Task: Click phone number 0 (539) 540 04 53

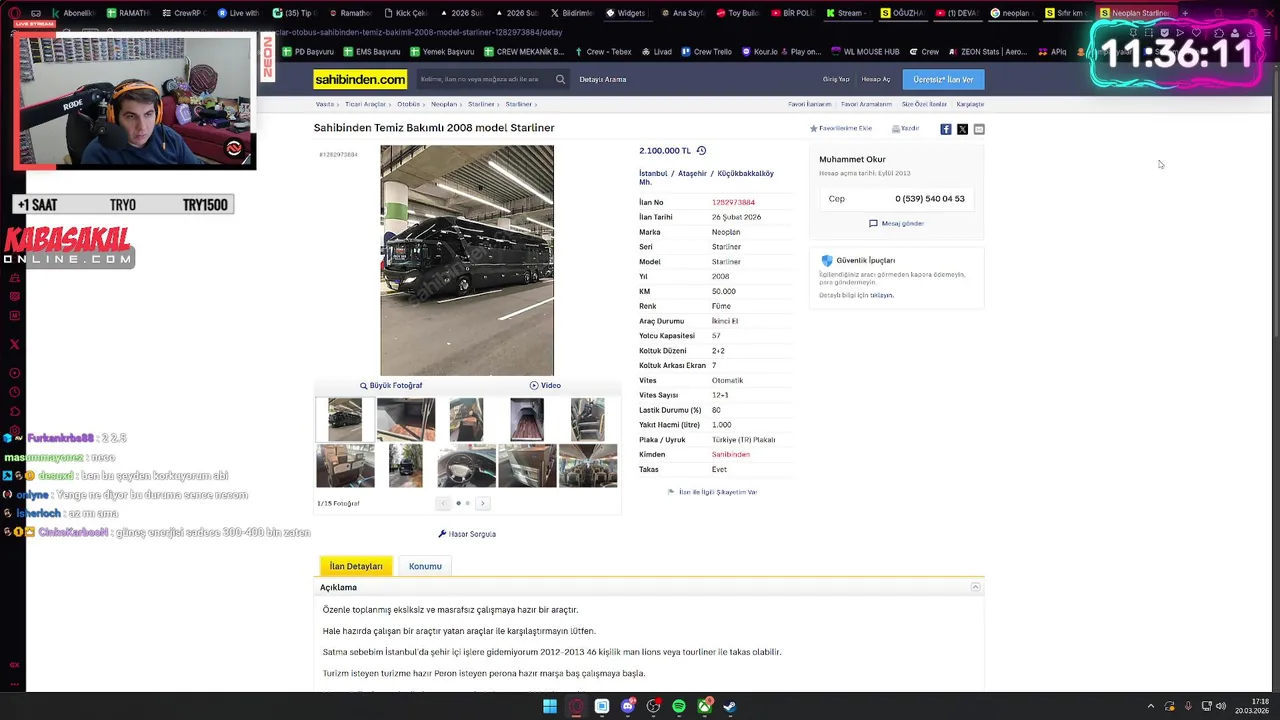Action: [930, 198]
